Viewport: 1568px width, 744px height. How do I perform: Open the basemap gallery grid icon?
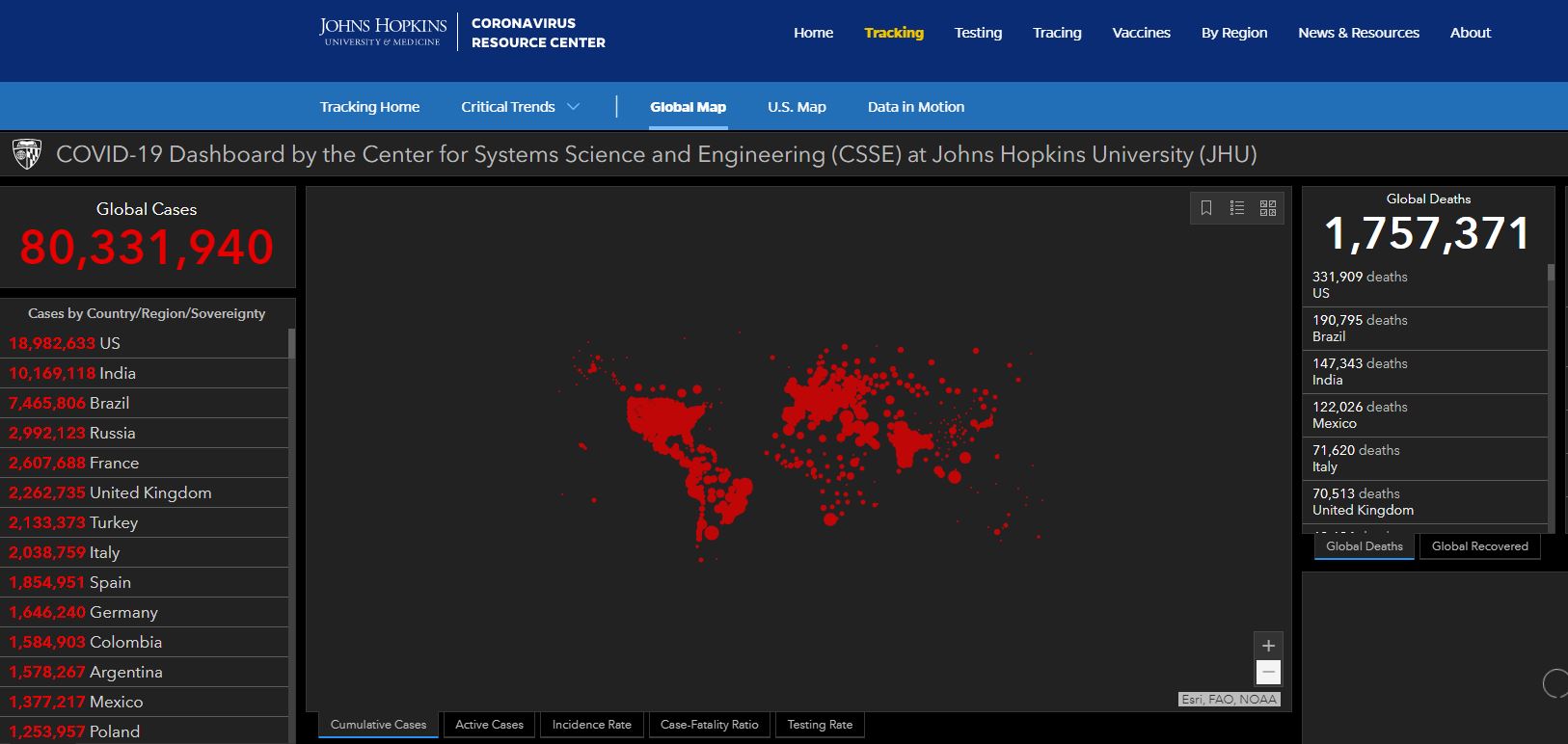[1268, 208]
